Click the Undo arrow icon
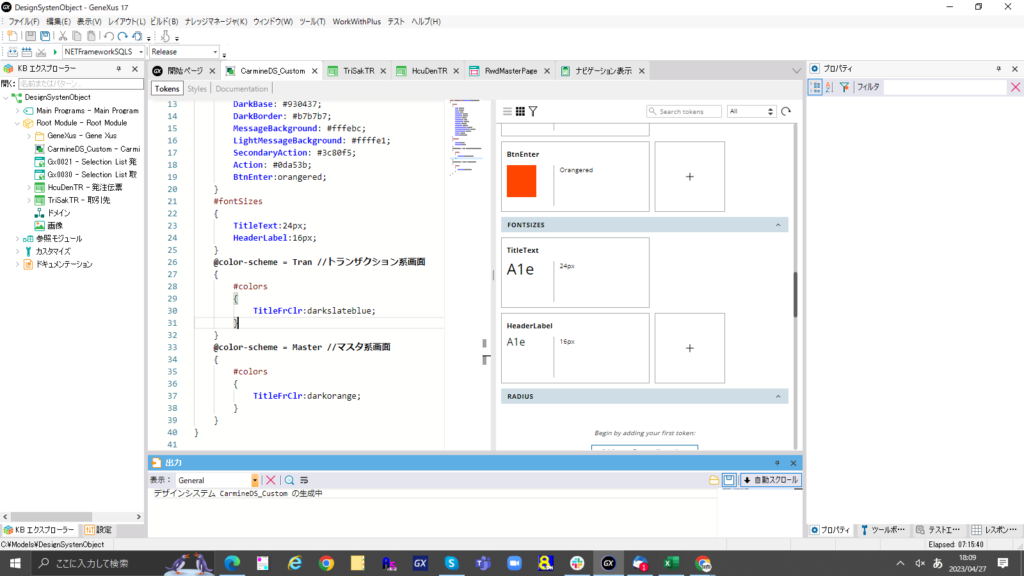 coord(108,36)
